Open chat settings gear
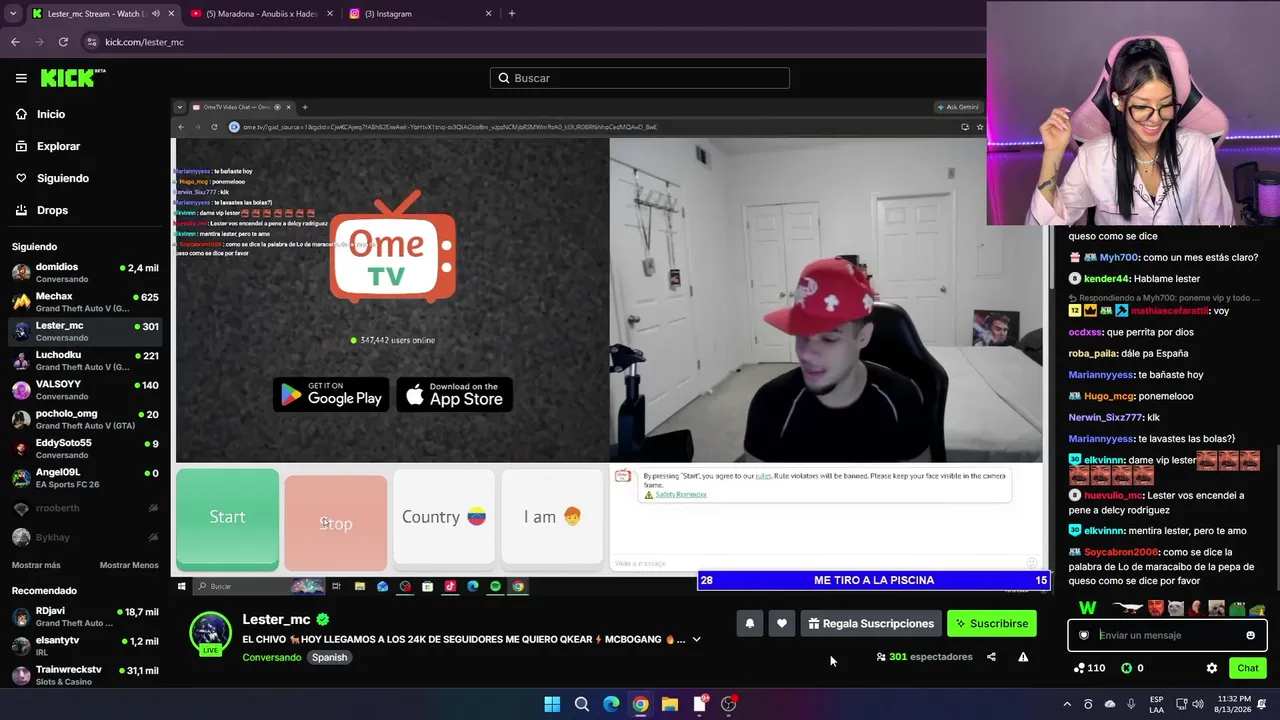Image resolution: width=1280 pixels, height=720 pixels. click(x=1212, y=668)
